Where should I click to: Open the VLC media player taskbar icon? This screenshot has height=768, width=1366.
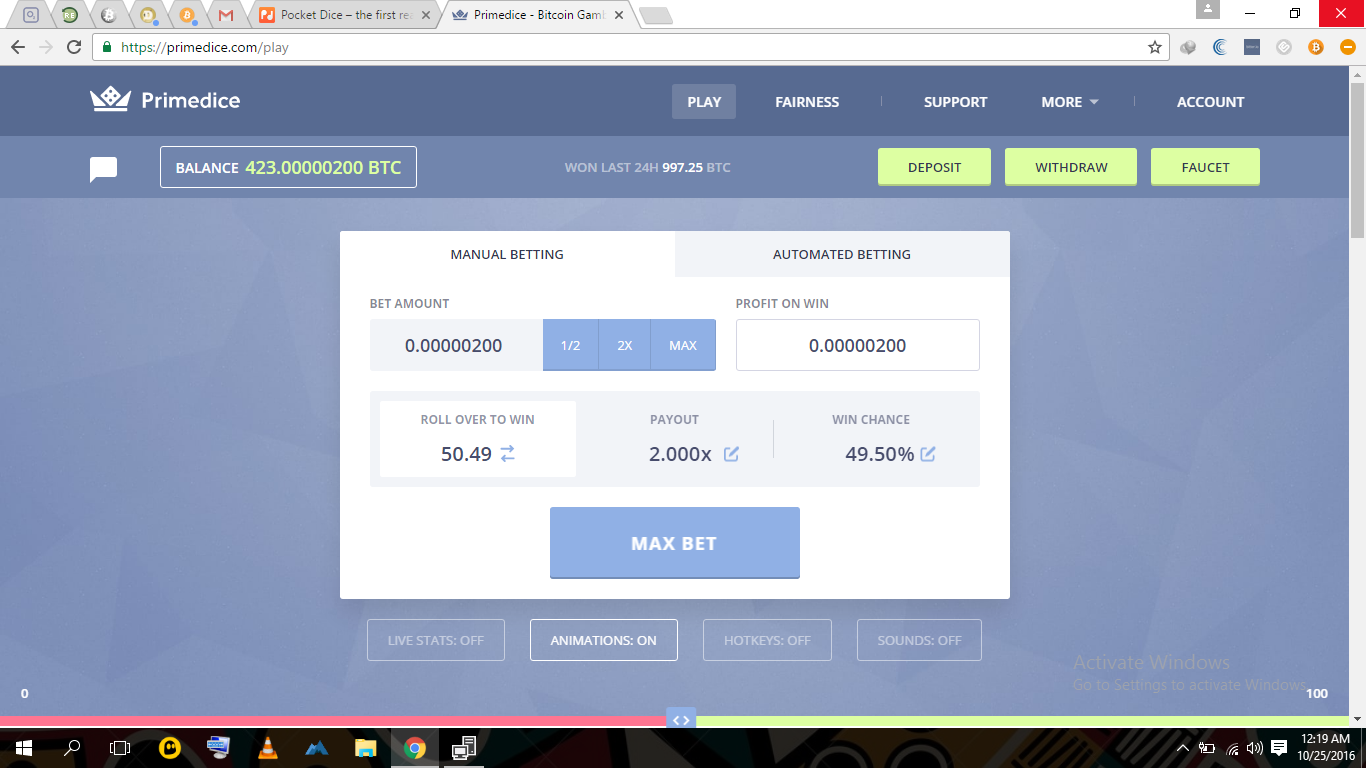[x=267, y=747]
